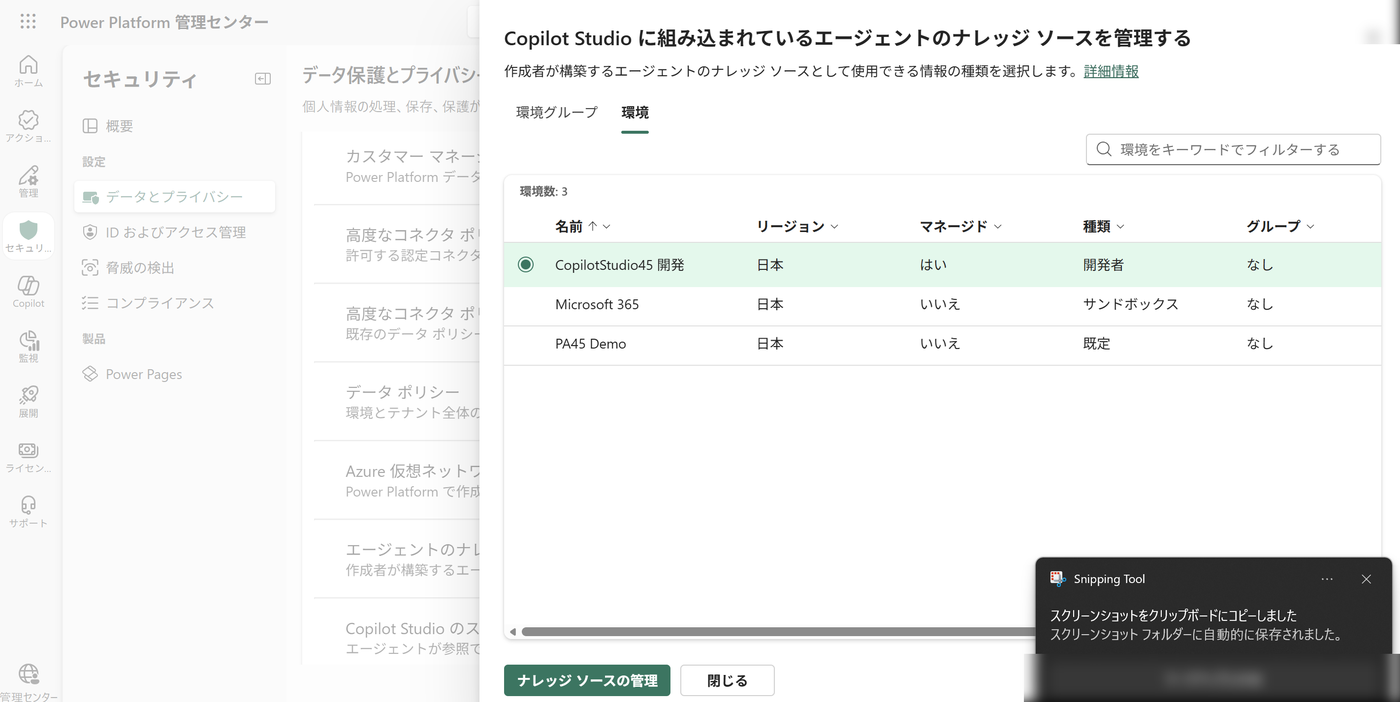Open the 展開 rocket icon
Image resolution: width=1400 pixels, height=702 pixels.
pos(28,401)
